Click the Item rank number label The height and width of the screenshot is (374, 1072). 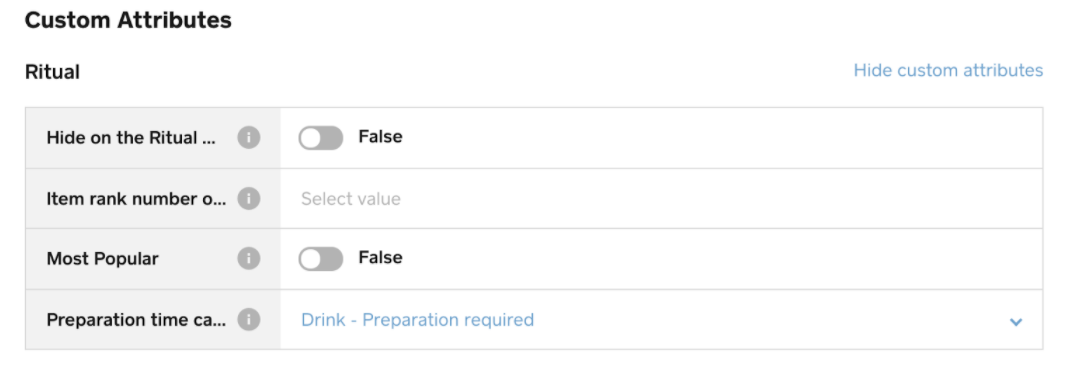(135, 199)
